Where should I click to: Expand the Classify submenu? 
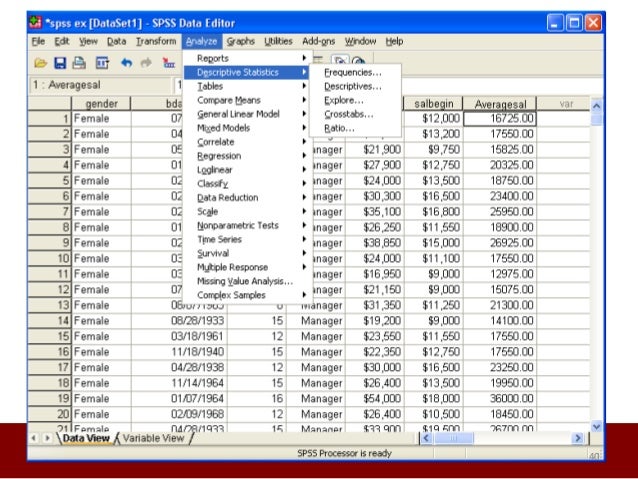click(248, 184)
